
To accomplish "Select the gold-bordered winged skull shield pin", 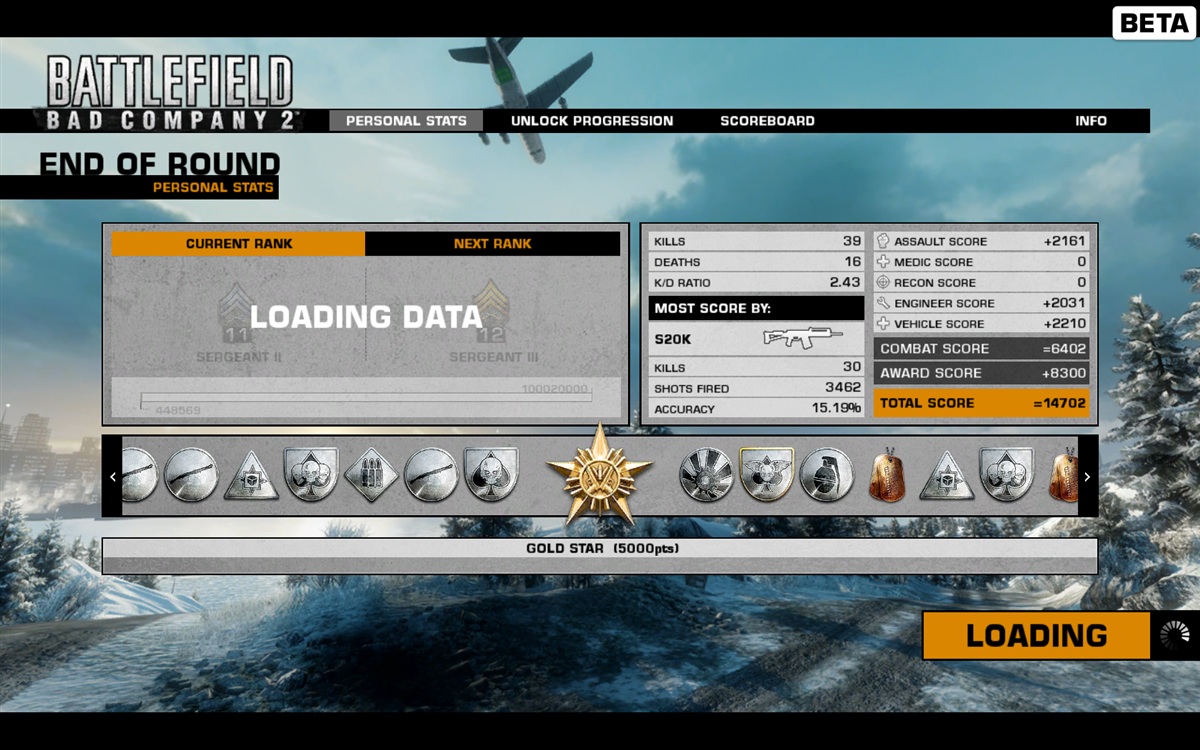I will (767, 475).
